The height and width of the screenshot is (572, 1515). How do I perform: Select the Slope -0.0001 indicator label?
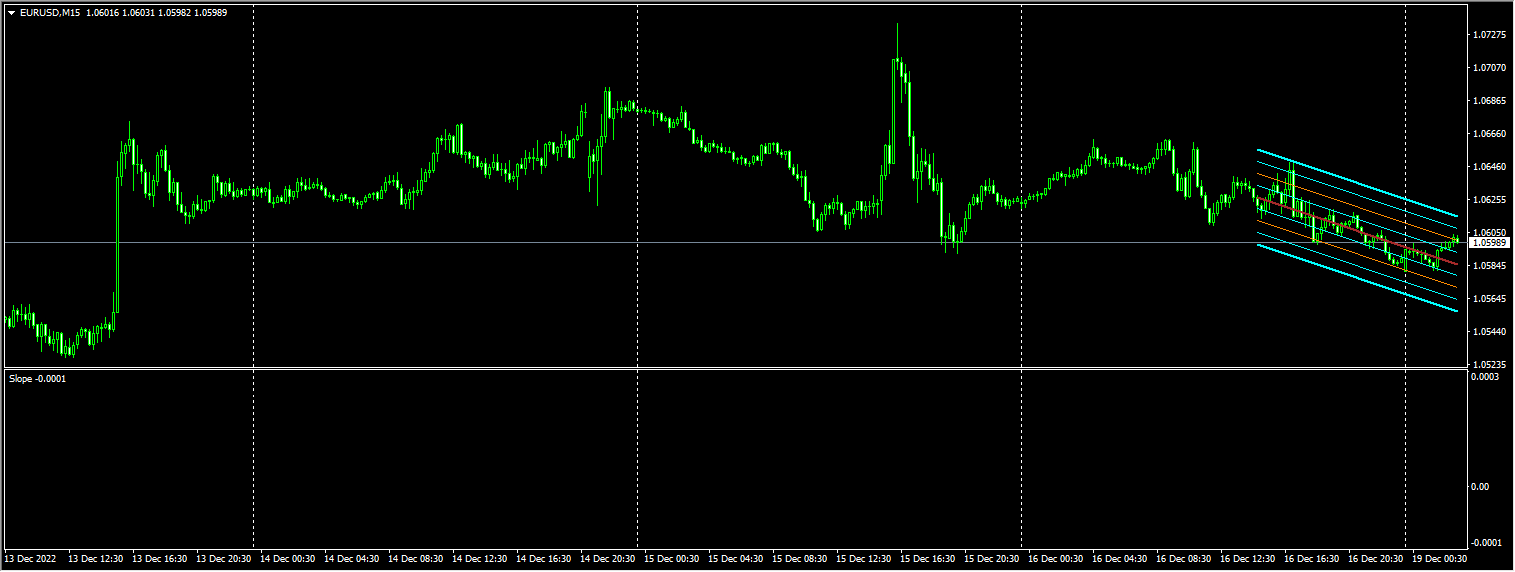coord(37,379)
